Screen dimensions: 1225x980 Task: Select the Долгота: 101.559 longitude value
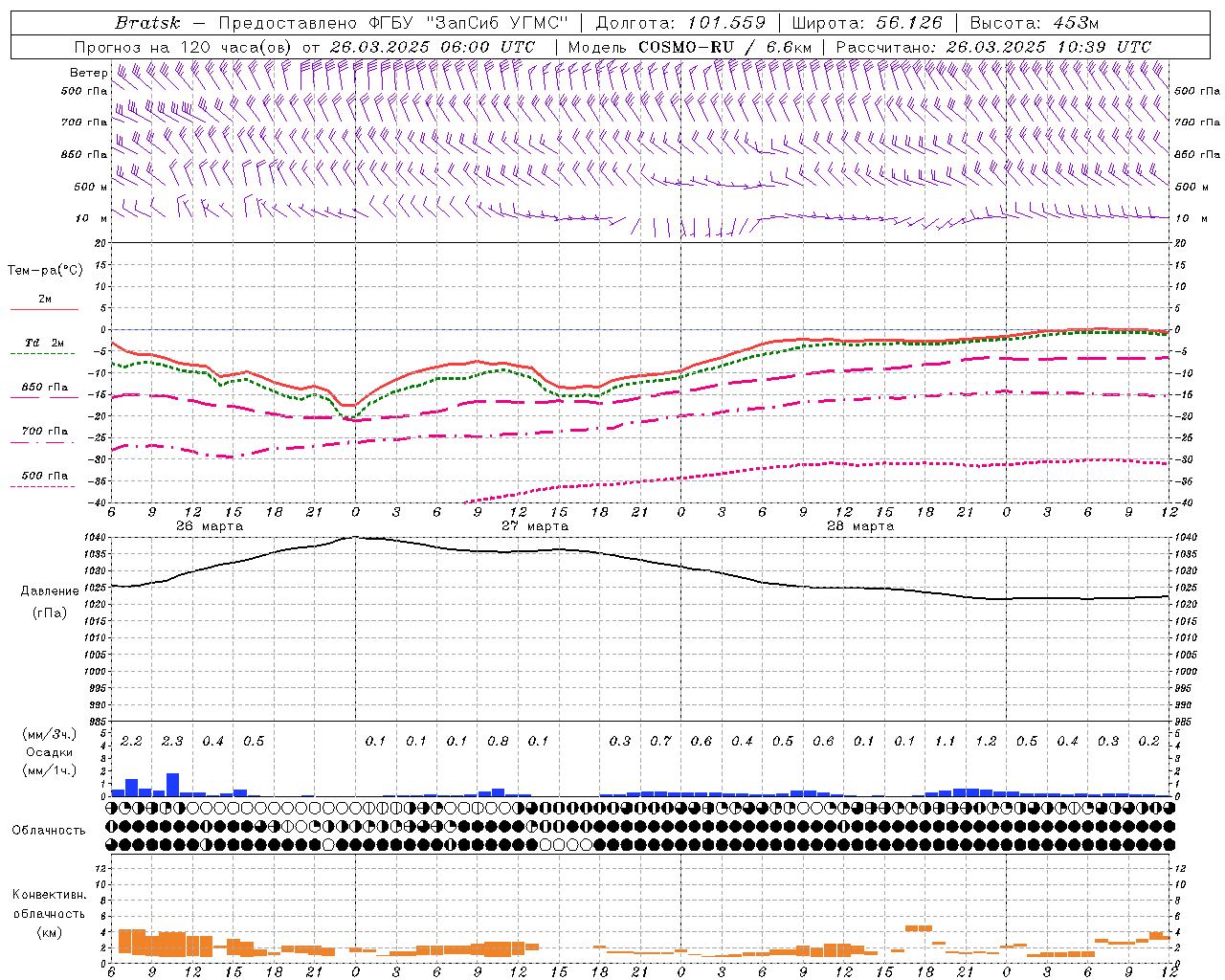pyautogui.click(x=681, y=23)
